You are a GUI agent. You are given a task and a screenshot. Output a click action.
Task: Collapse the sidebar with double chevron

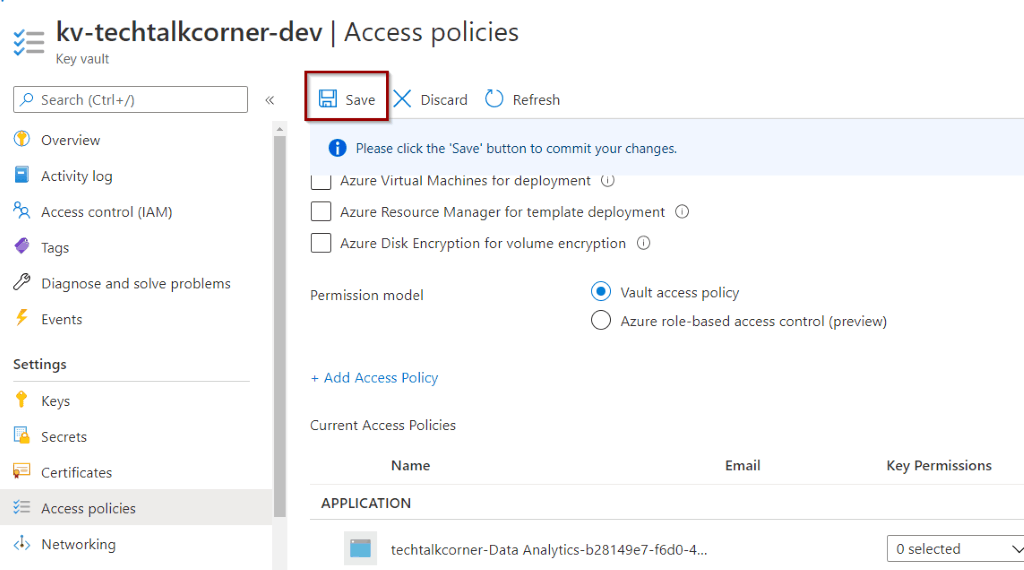pyautogui.click(x=270, y=100)
